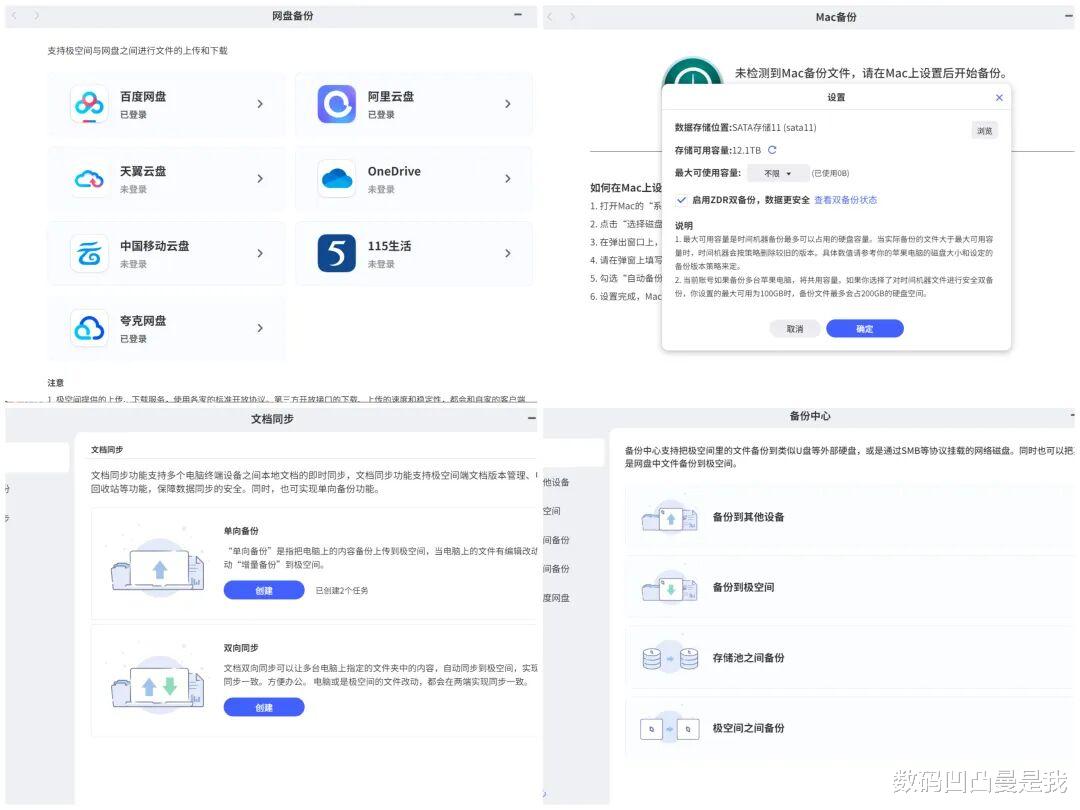
Task: Expand the 中国移动云盘 row chevron
Action: point(260,253)
